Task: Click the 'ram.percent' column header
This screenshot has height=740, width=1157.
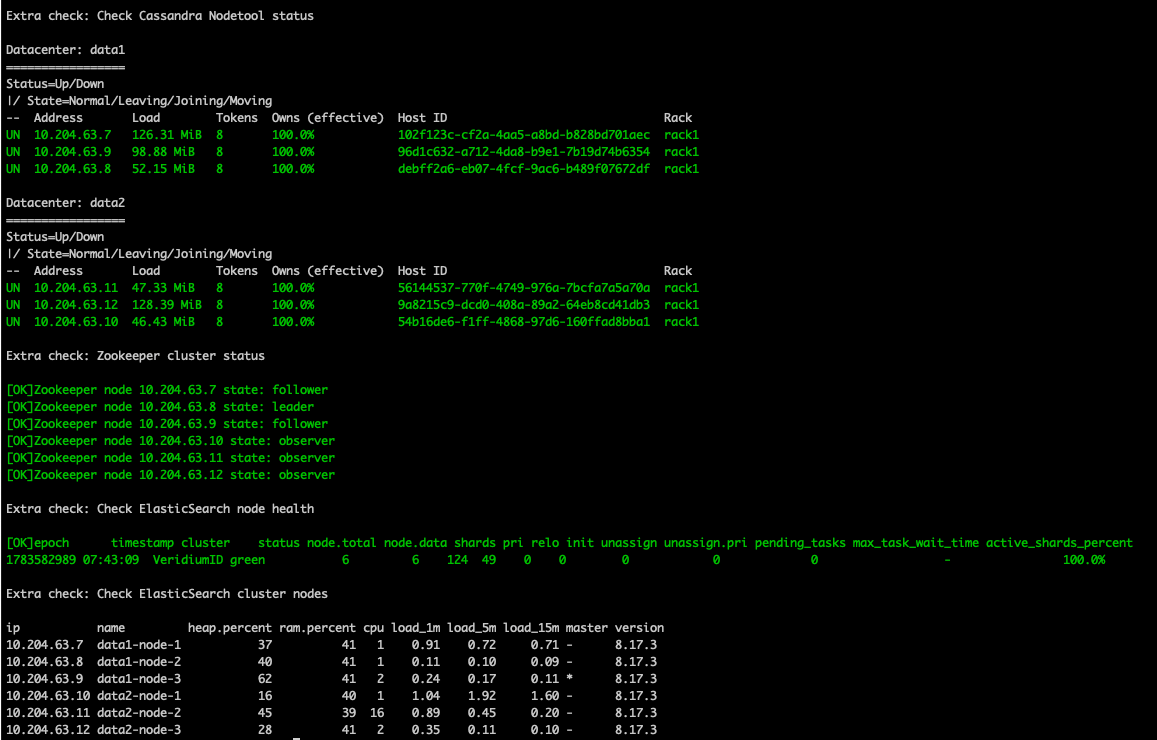Action: (x=317, y=628)
